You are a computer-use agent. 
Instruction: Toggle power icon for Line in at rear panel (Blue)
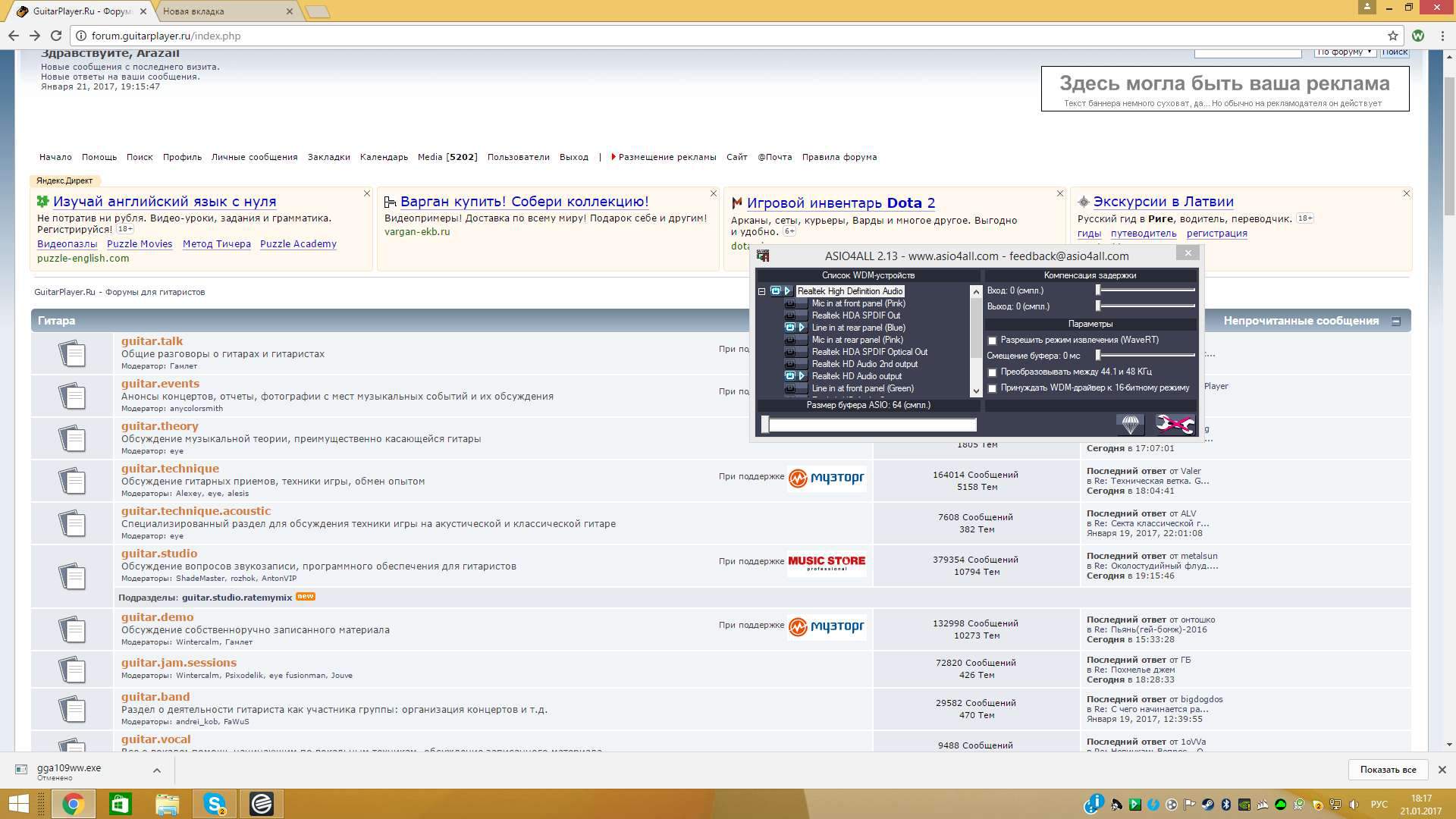(790, 328)
